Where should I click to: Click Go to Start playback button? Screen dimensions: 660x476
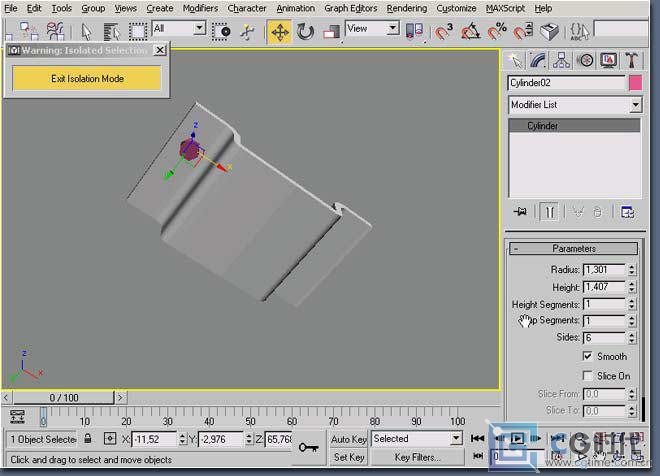coord(477,439)
